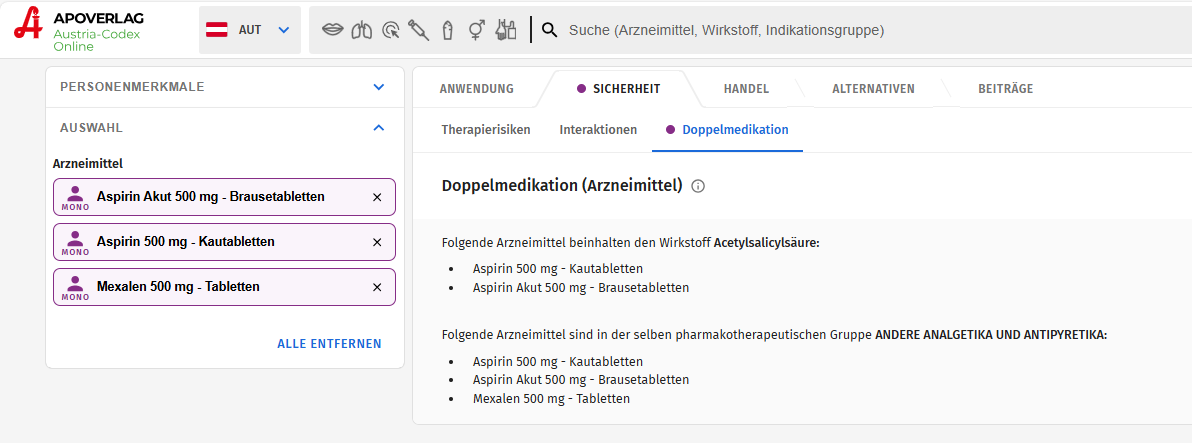The height and width of the screenshot is (443, 1192).
Task: Click Aspirin Akut 500 mg under Acetylsalicylsäure
Action: pyautogui.click(x=581, y=288)
